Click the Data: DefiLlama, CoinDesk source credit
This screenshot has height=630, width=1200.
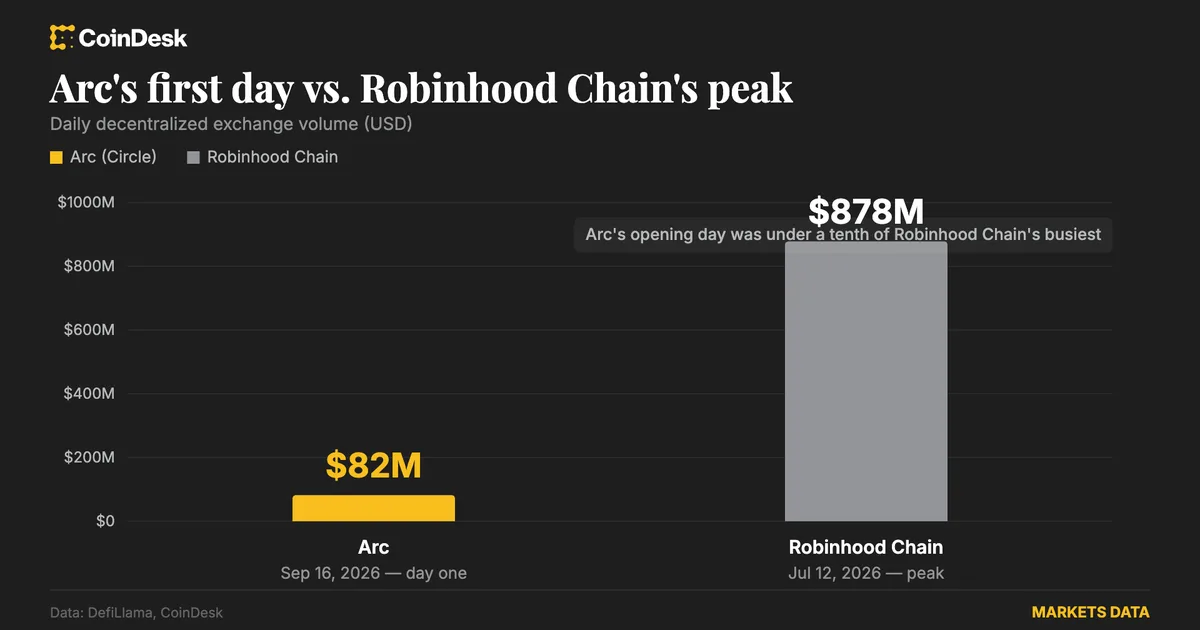tap(136, 612)
